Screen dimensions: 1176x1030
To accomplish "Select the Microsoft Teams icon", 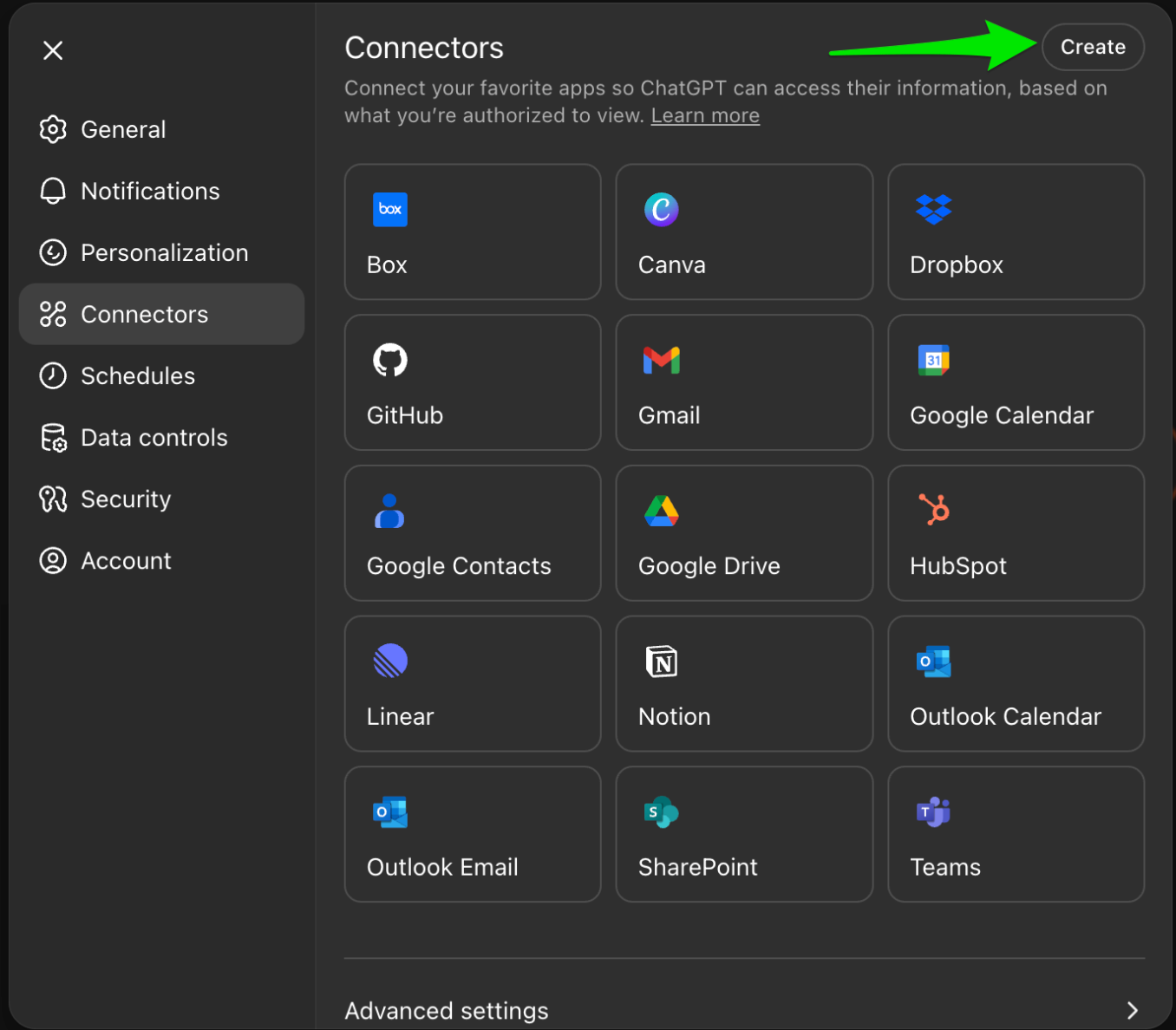I will (933, 812).
